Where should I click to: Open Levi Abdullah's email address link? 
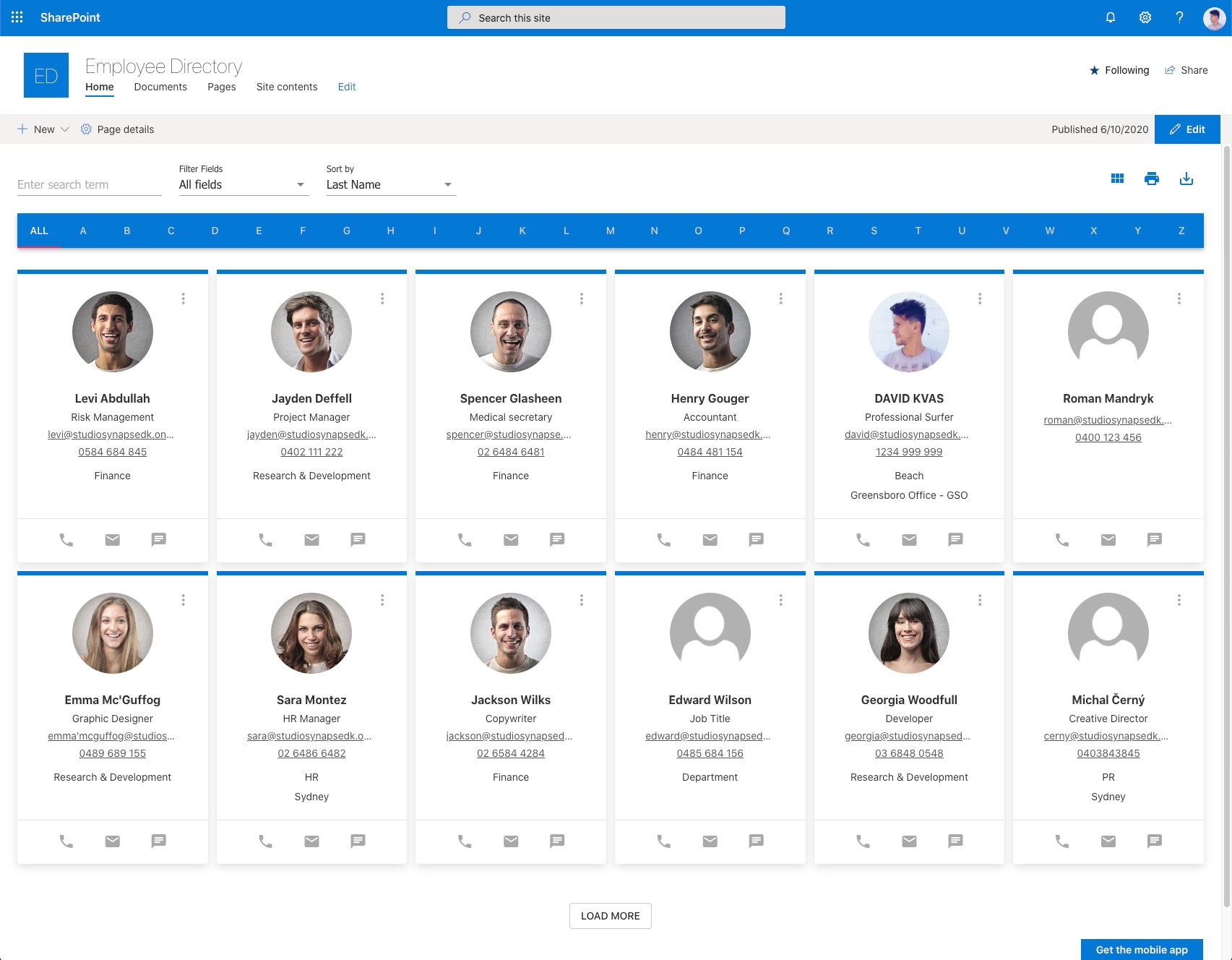[111, 434]
